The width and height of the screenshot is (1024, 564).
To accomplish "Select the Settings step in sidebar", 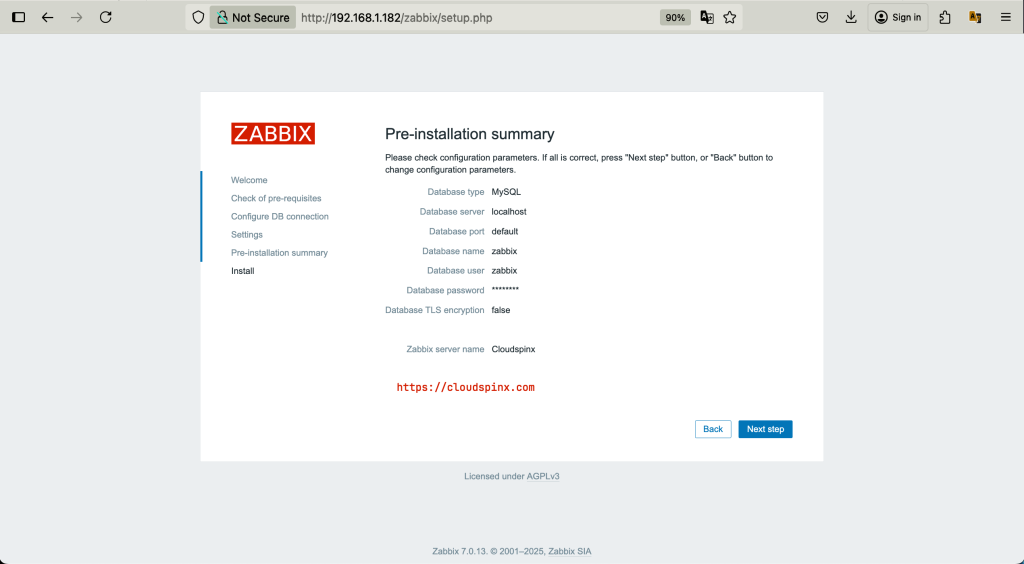I will point(247,234).
